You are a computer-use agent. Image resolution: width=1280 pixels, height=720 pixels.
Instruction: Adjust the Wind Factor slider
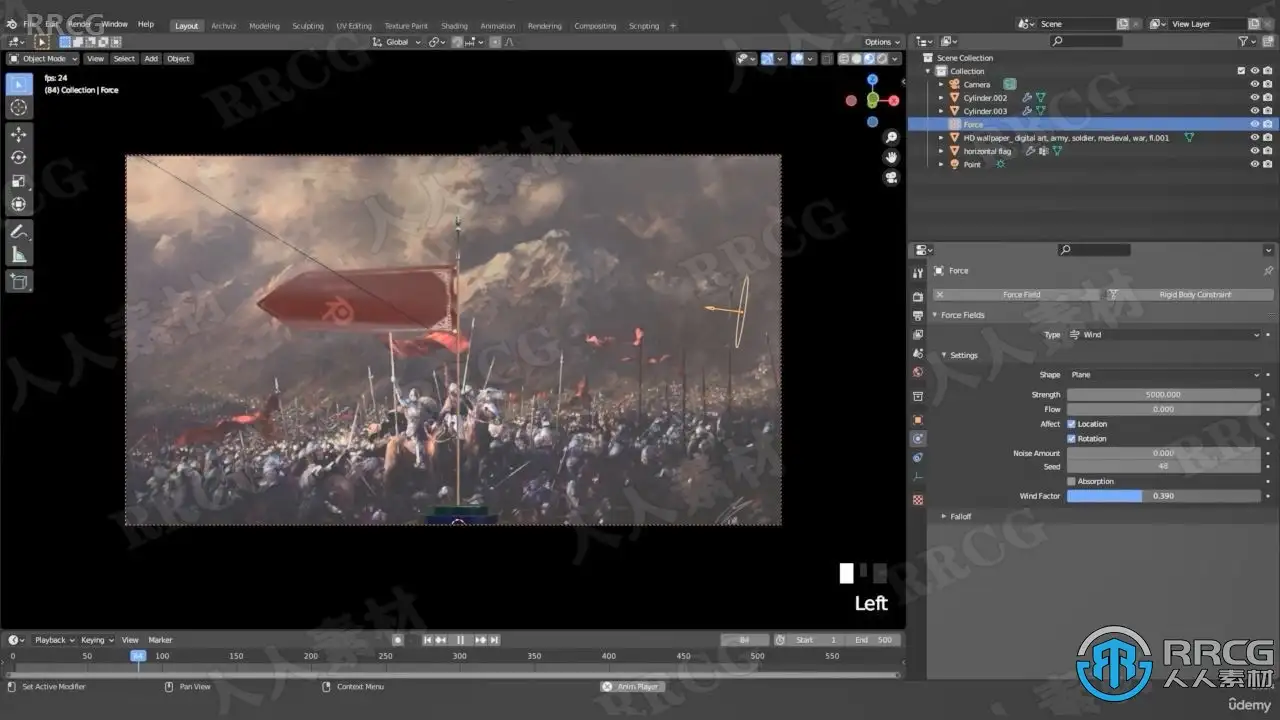click(x=1163, y=496)
